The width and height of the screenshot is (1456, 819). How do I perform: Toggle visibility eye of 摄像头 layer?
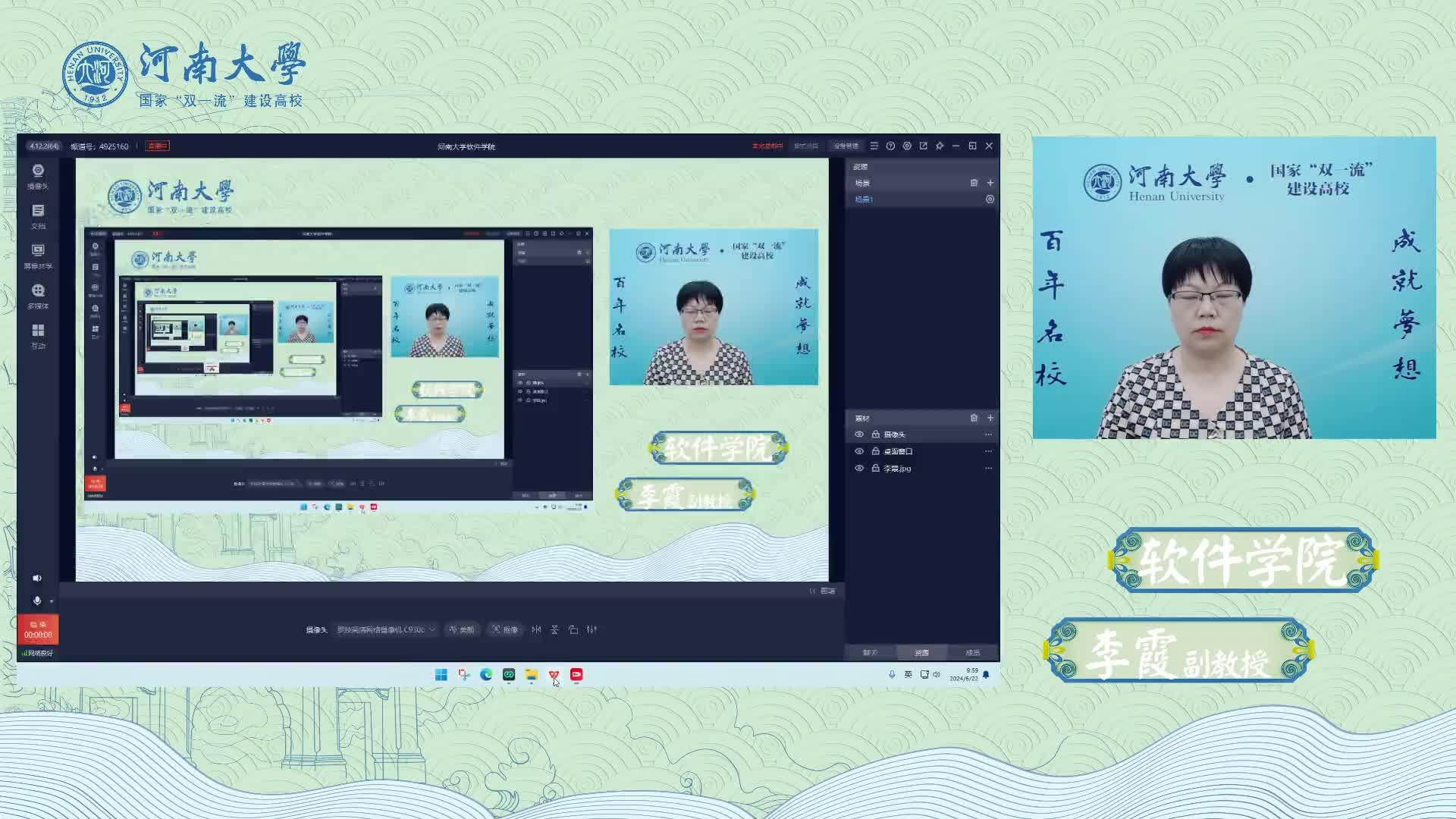click(x=859, y=435)
